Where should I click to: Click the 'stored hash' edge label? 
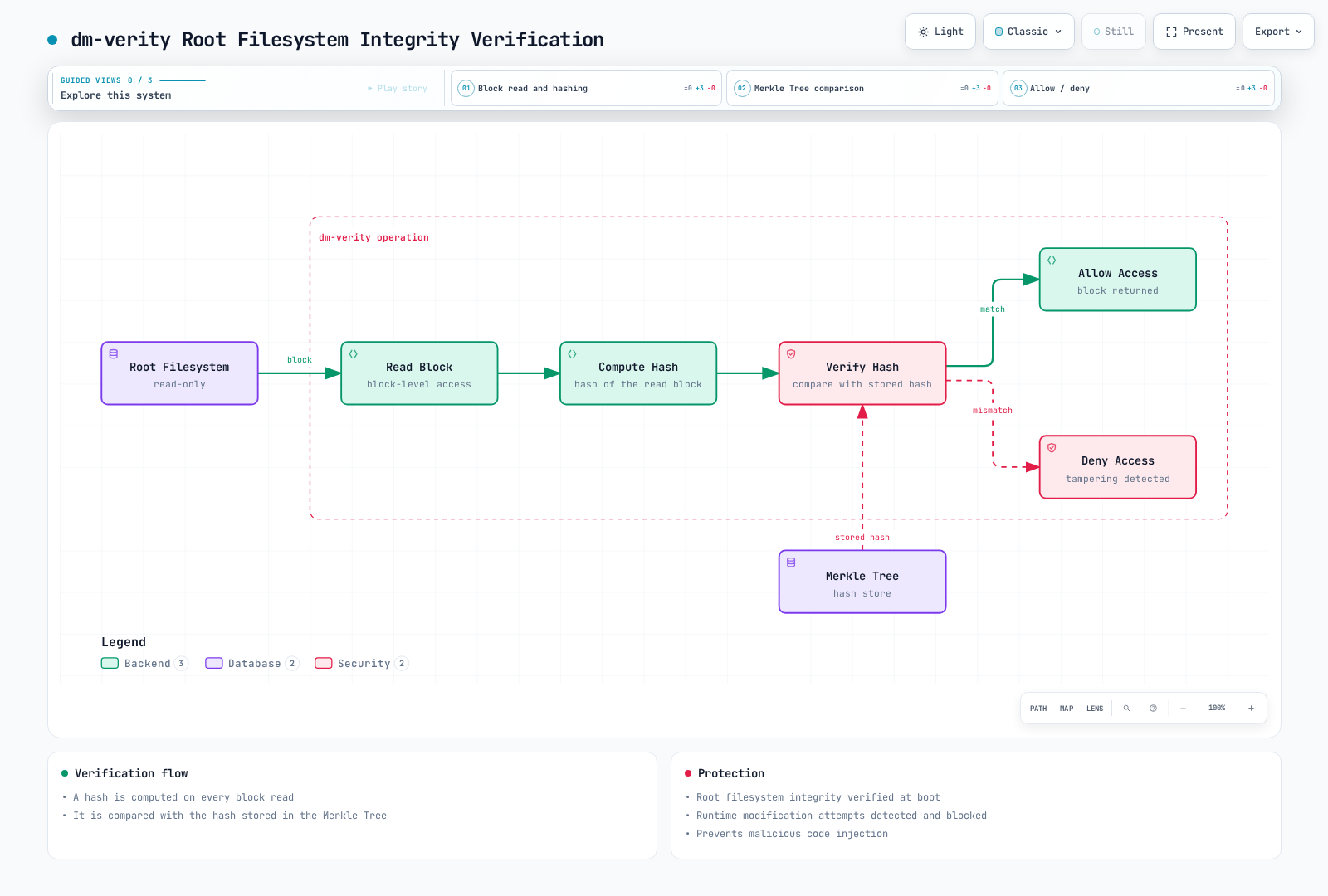[862, 538]
